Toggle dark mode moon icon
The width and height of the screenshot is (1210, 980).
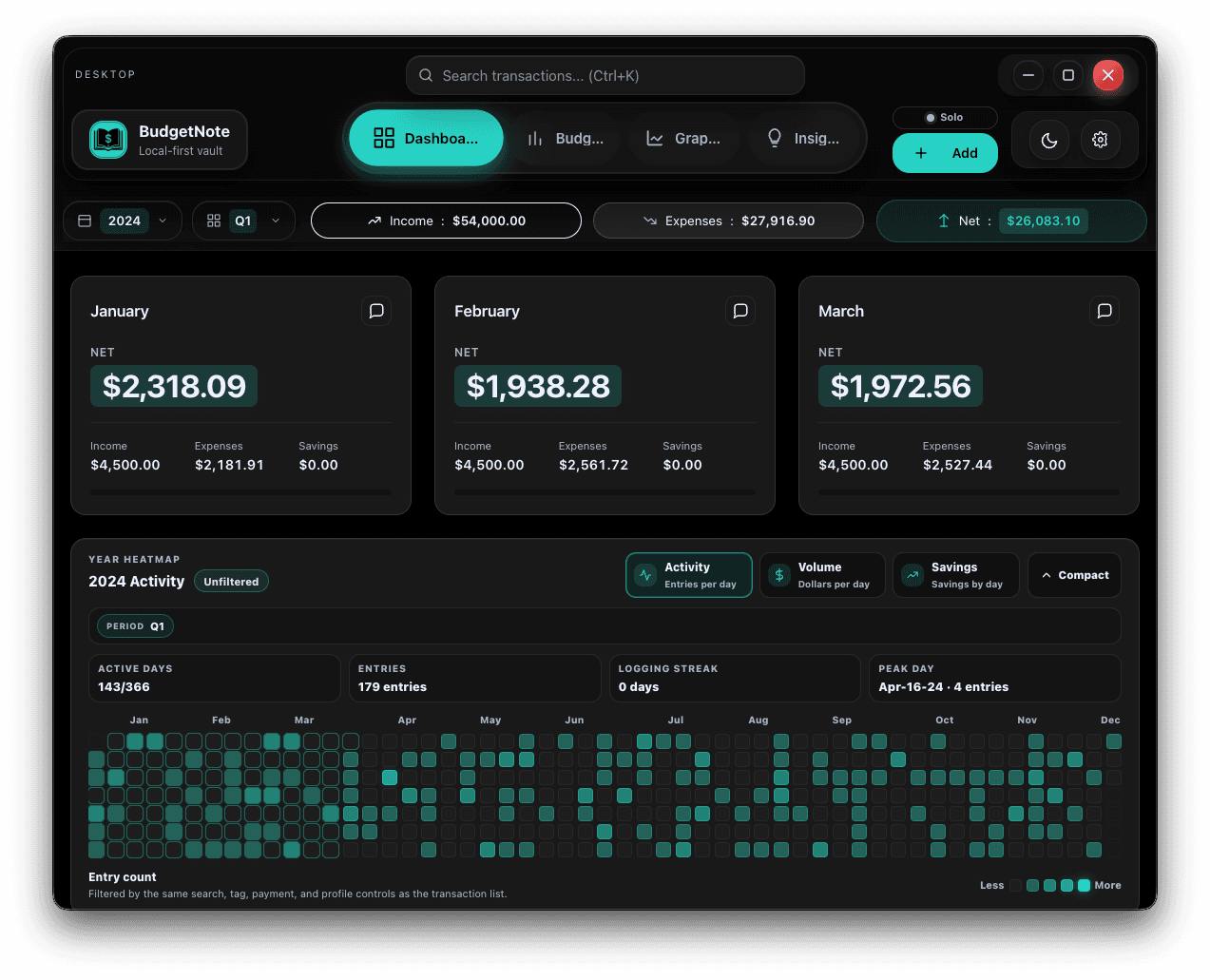point(1049,140)
